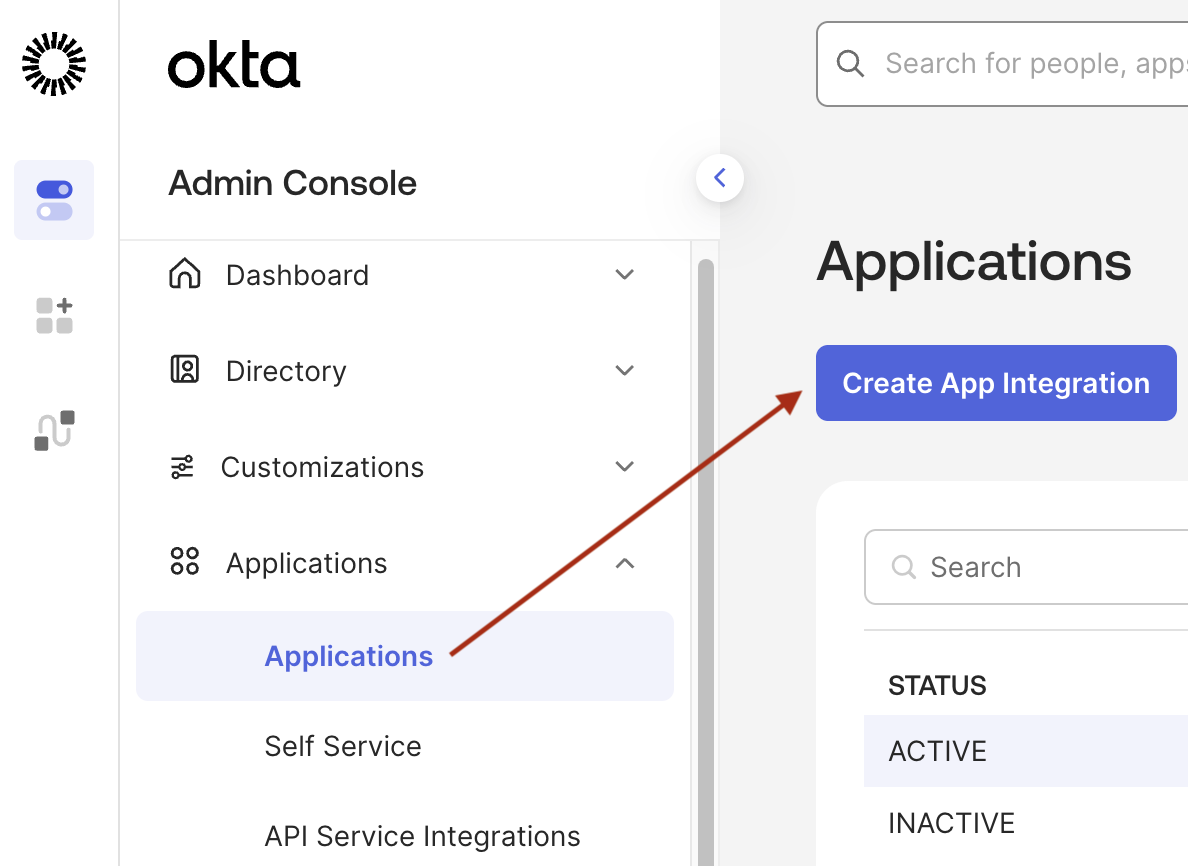This screenshot has height=866, width=1188.
Task: Open the add apps icon in left rail
Action: (x=53, y=314)
